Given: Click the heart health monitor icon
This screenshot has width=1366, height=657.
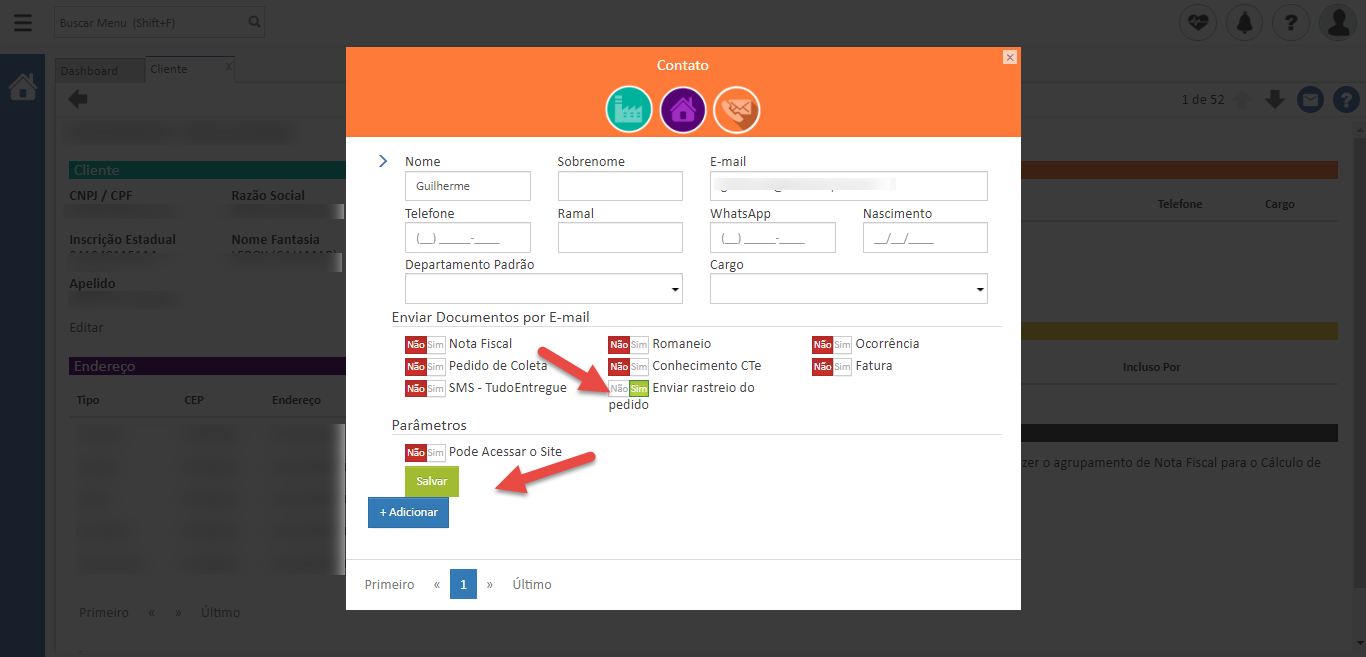Looking at the screenshot, I should [x=1198, y=22].
